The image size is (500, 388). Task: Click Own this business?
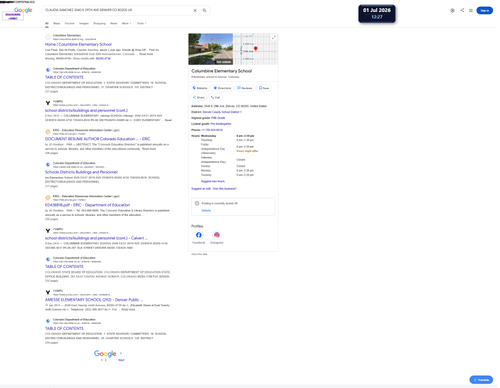(x=225, y=189)
